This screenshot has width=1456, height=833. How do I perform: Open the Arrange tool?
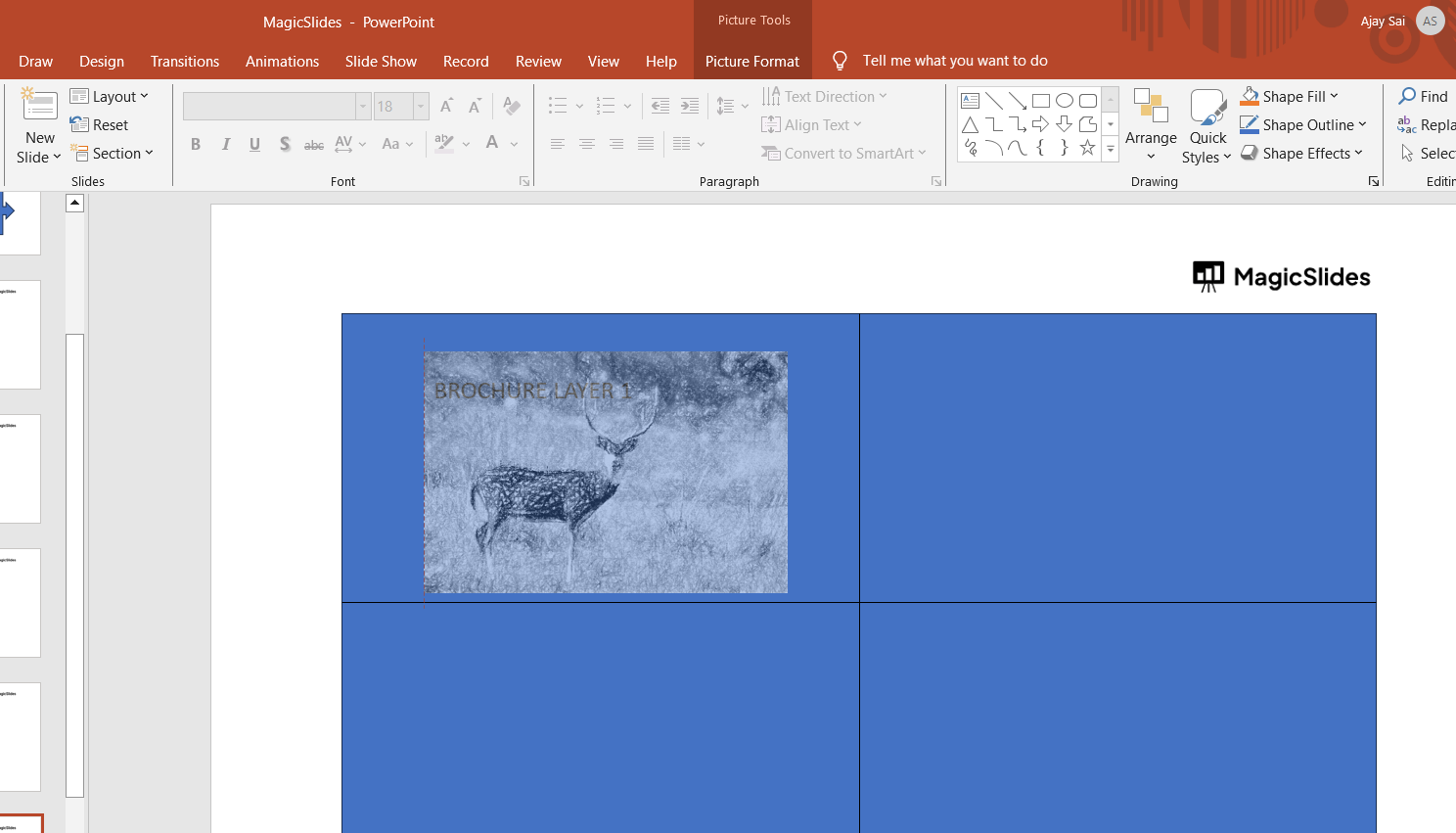click(1151, 125)
